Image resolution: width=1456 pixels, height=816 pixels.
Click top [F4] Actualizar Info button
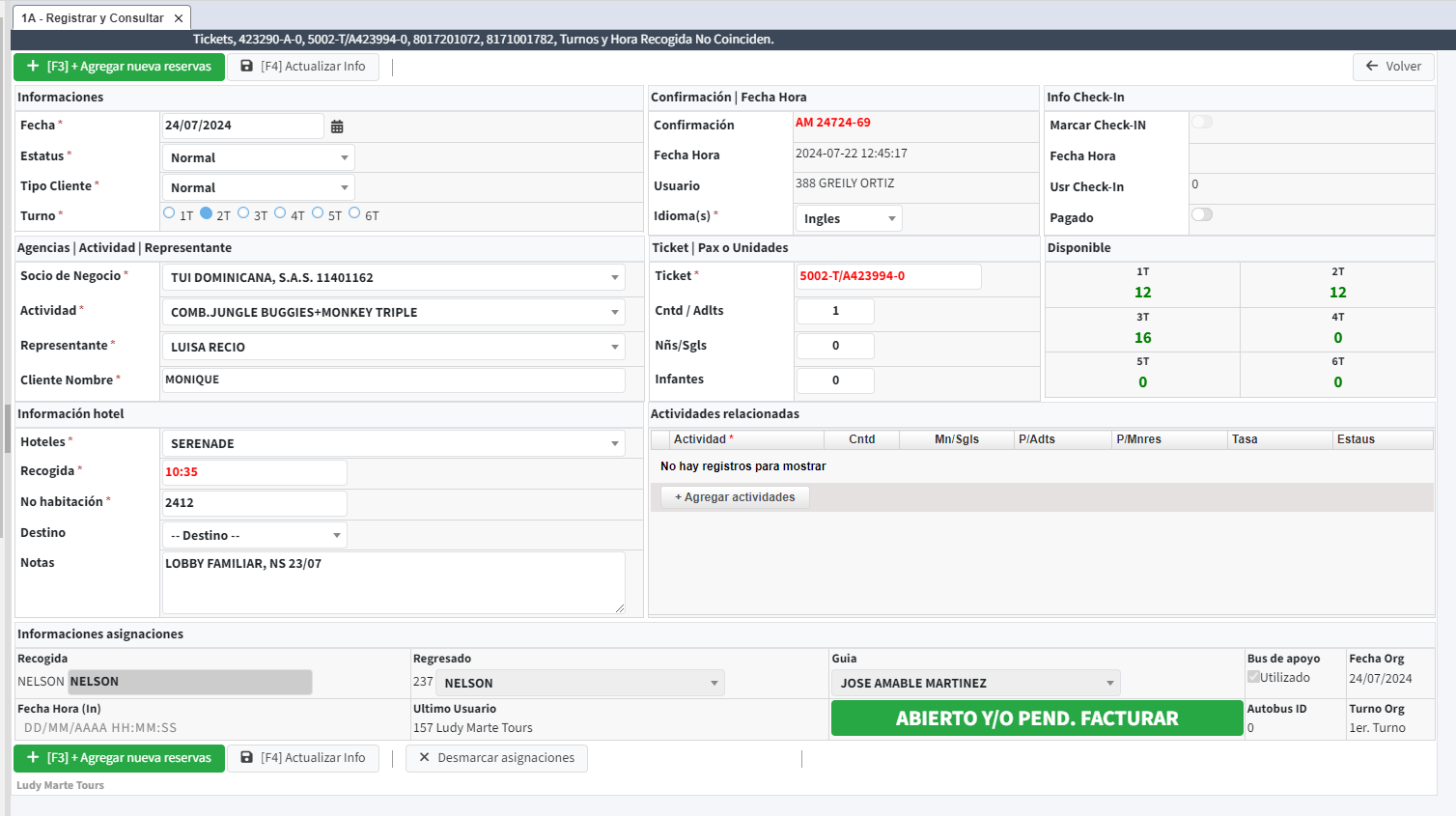(303, 67)
